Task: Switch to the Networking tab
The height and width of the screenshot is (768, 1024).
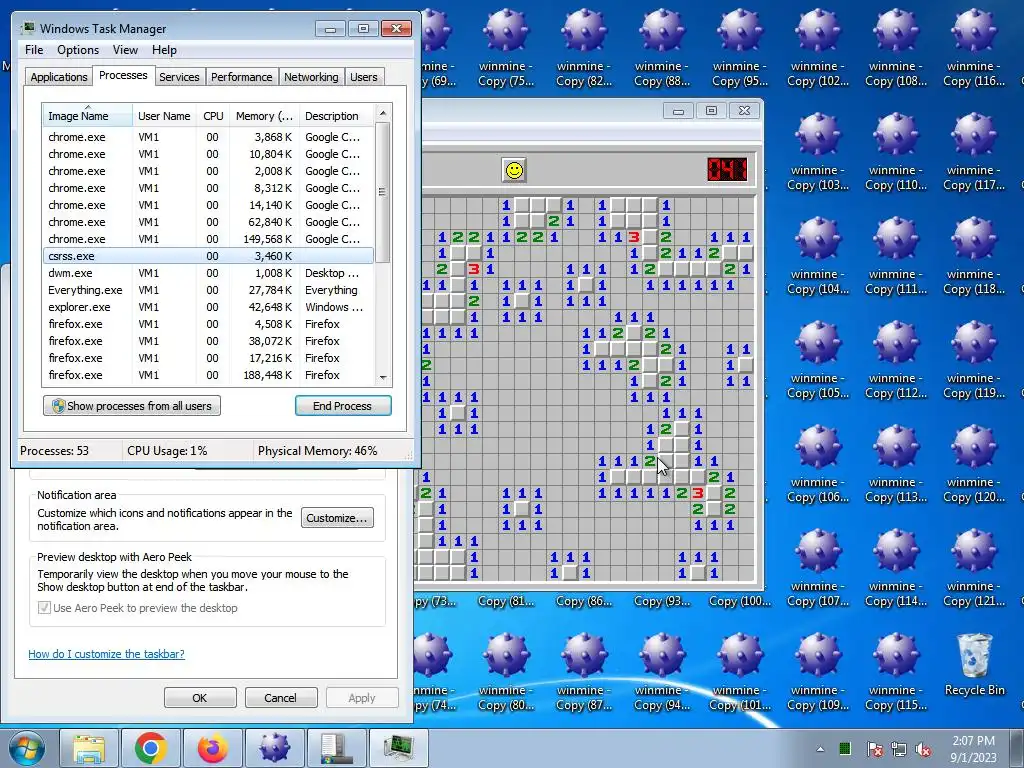Action: tap(311, 77)
